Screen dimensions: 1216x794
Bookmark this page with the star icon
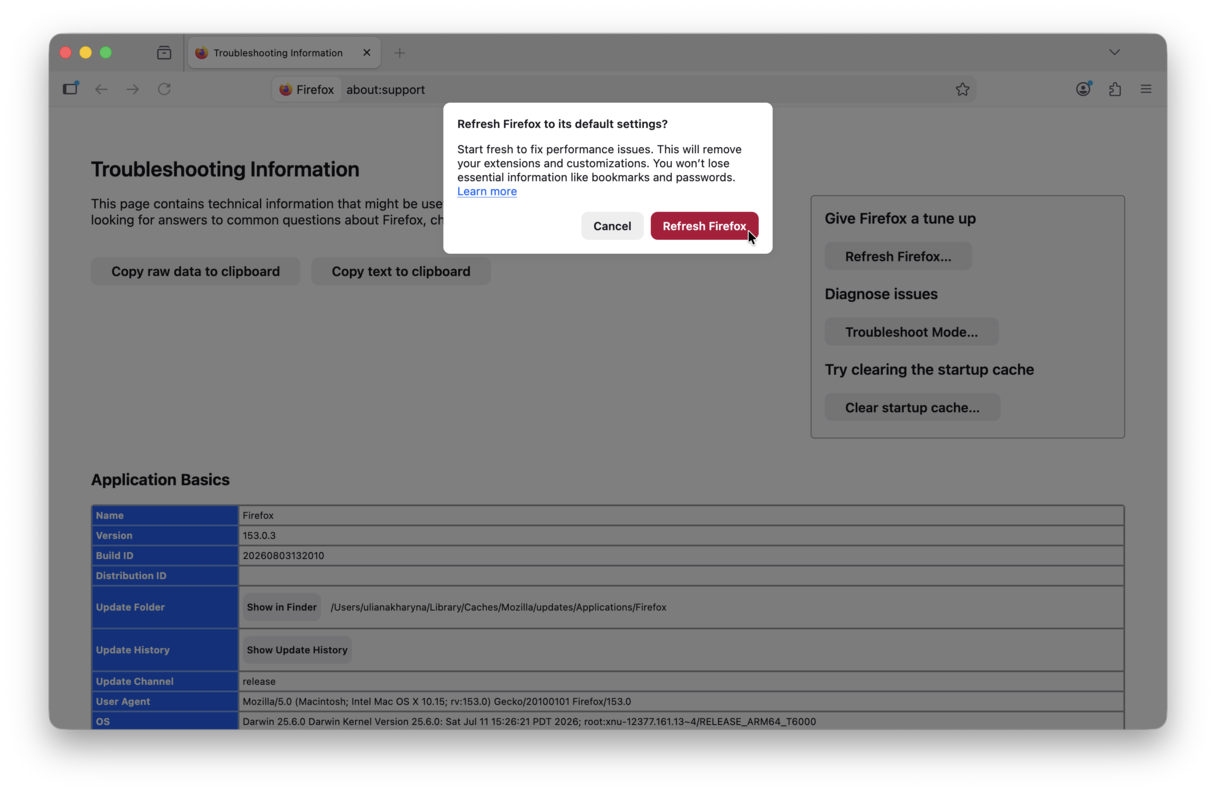(x=962, y=89)
